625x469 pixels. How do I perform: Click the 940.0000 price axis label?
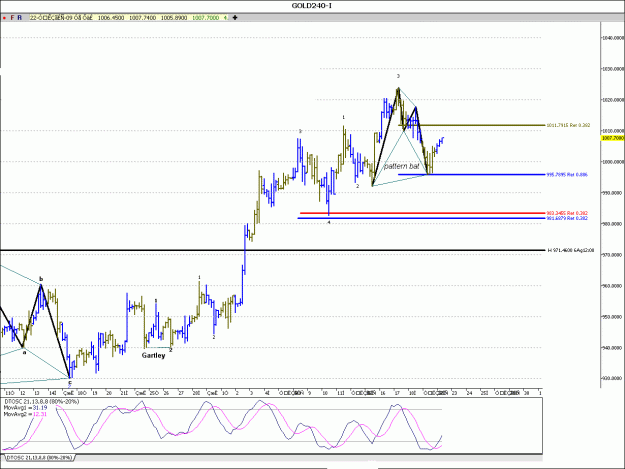[x=613, y=348]
